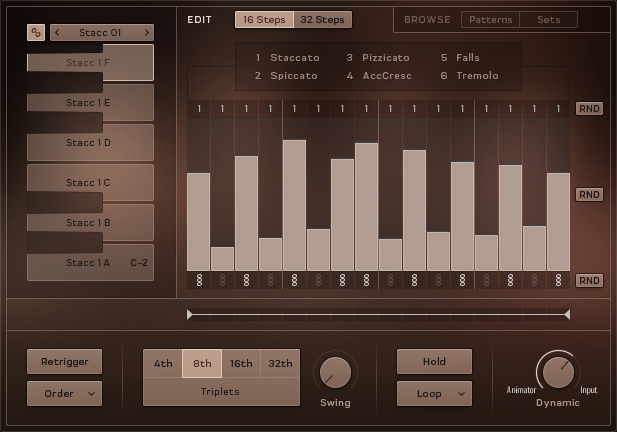This screenshot has height=432, width=617.
Task: Enable the Hold button
Action: [x=434, y=362]
